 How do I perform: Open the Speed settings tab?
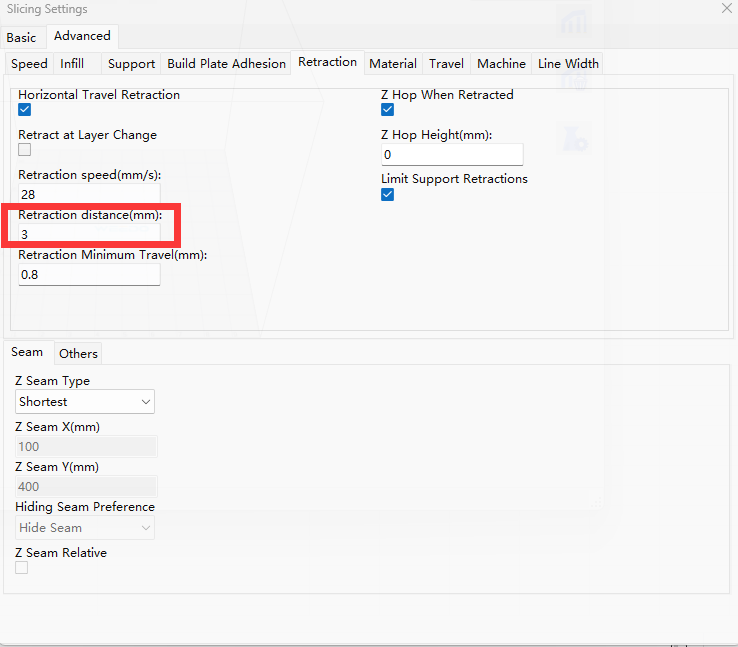click(29, 64)
